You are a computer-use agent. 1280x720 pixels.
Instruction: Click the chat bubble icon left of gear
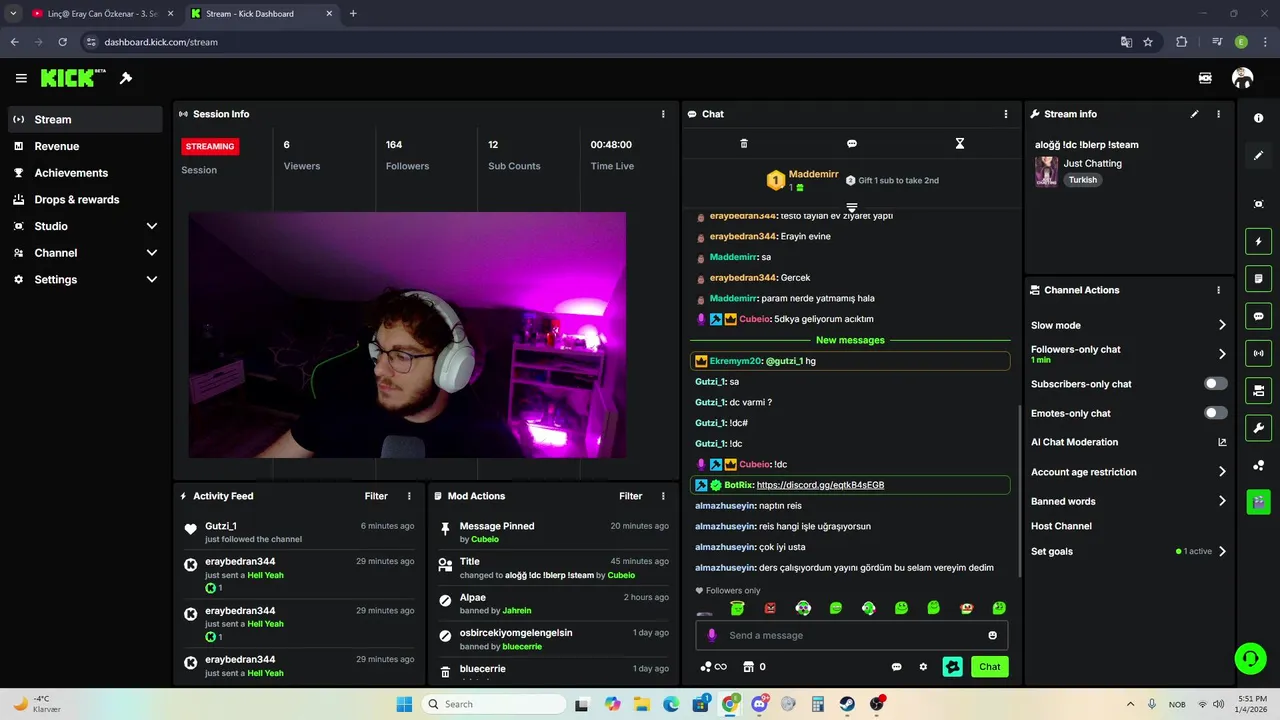coord(897,667)
